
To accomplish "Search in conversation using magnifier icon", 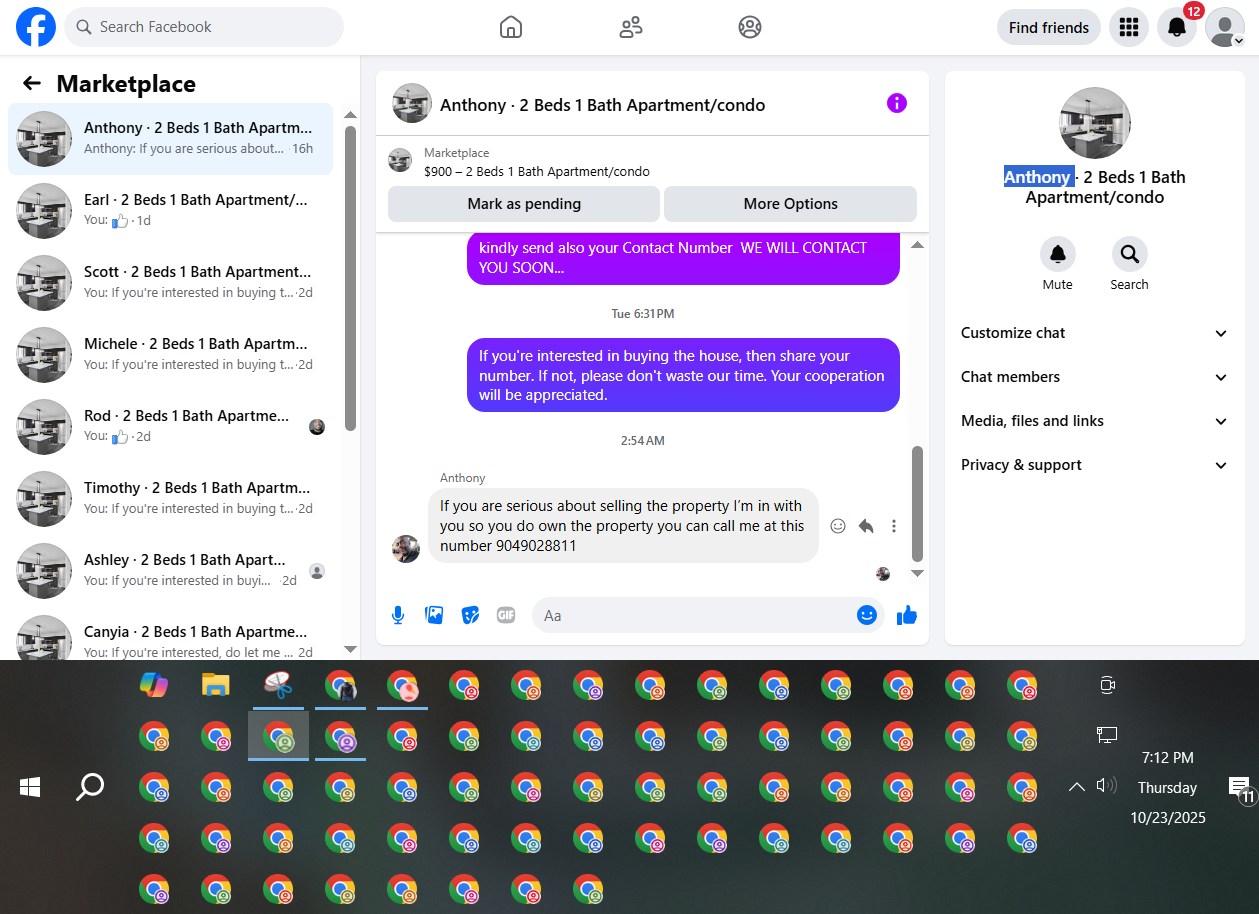I will point(1130,255).
